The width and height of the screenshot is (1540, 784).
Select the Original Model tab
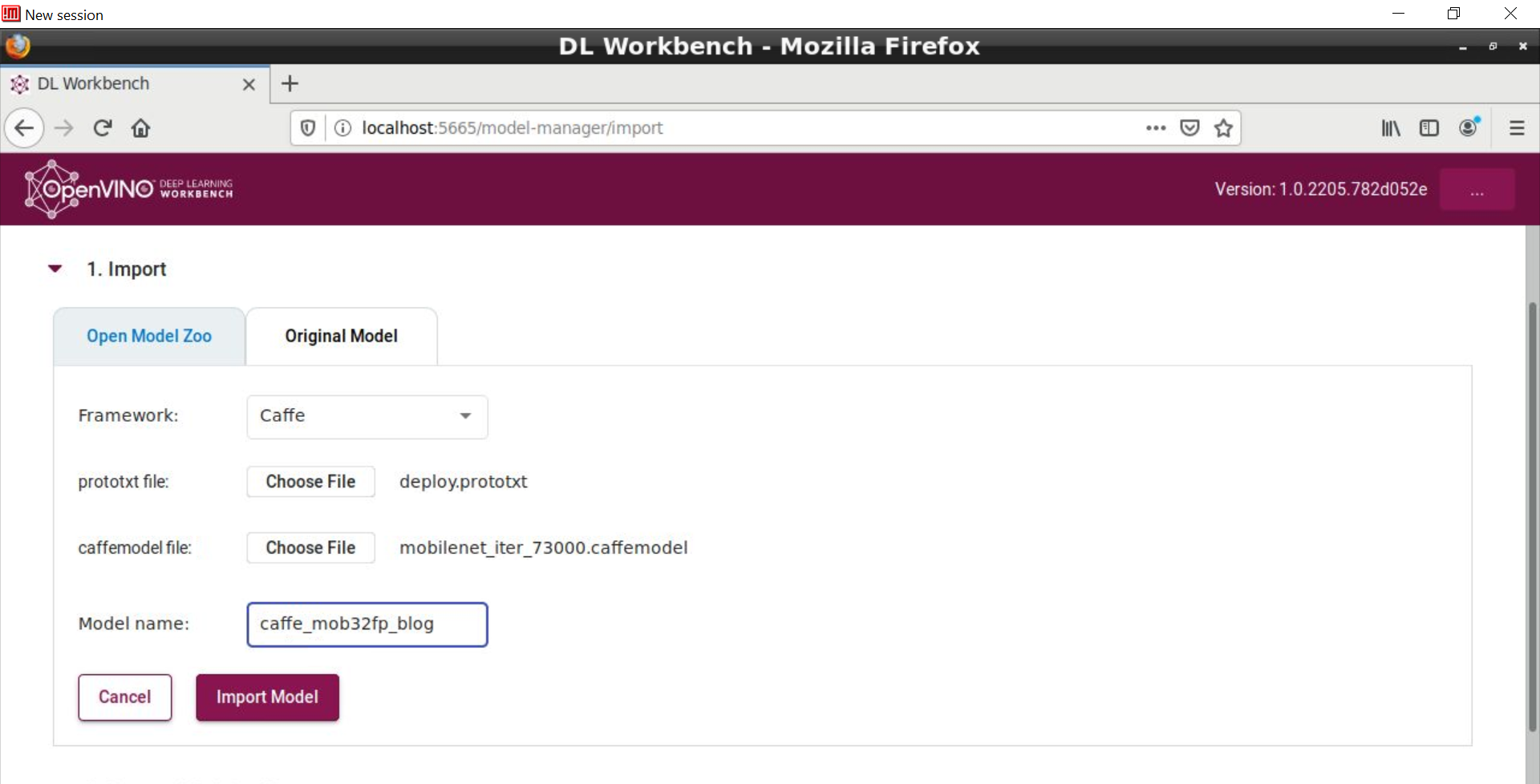(342, 336)
